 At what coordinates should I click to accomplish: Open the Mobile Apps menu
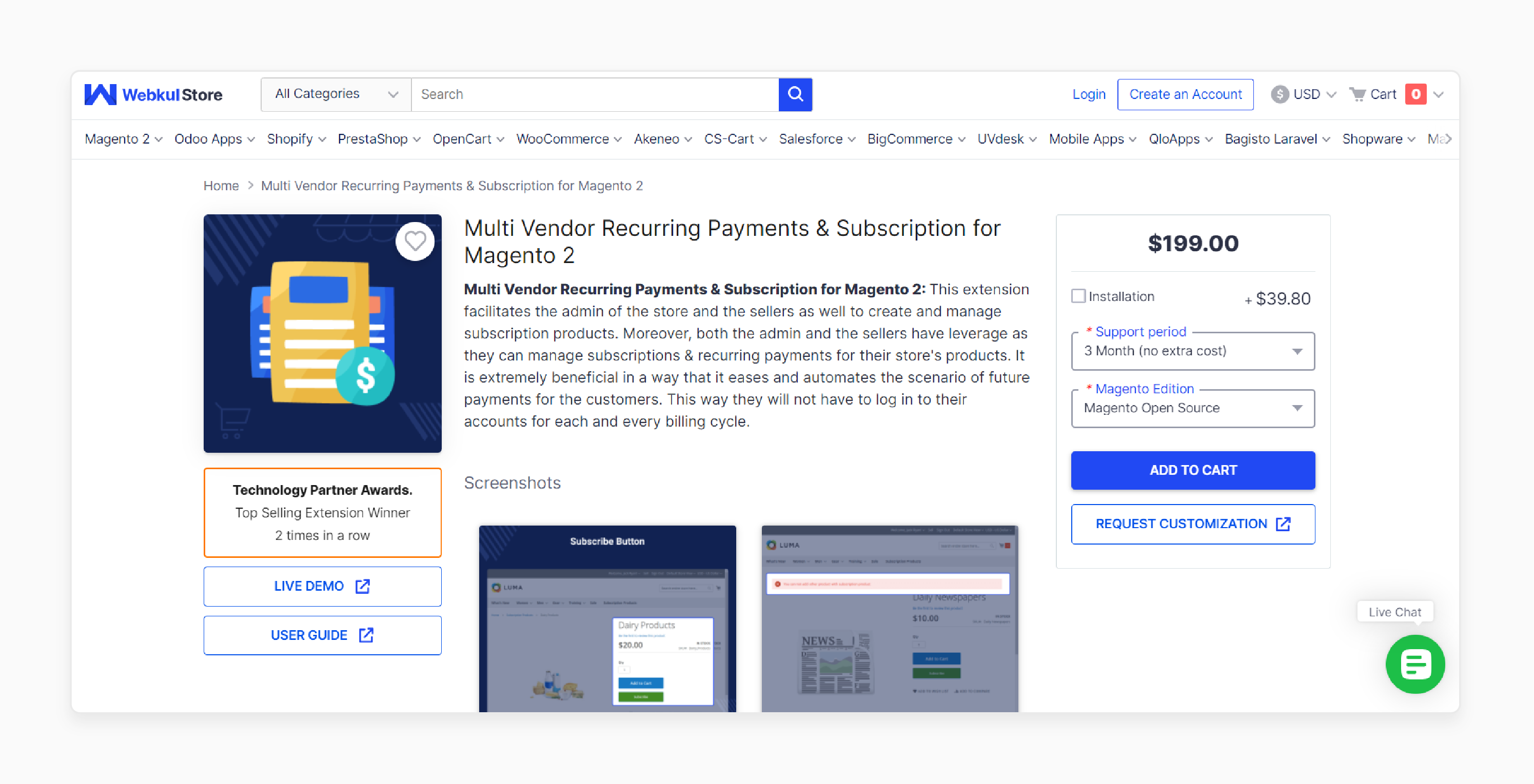[x=1093, y=139]
